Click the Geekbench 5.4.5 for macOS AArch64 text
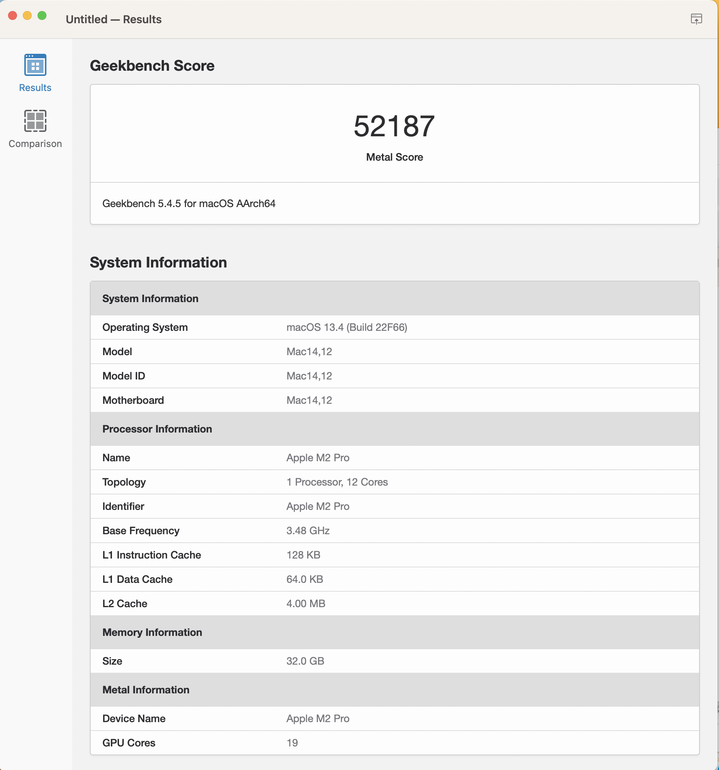Screen dimensions: 719x770 189,203
